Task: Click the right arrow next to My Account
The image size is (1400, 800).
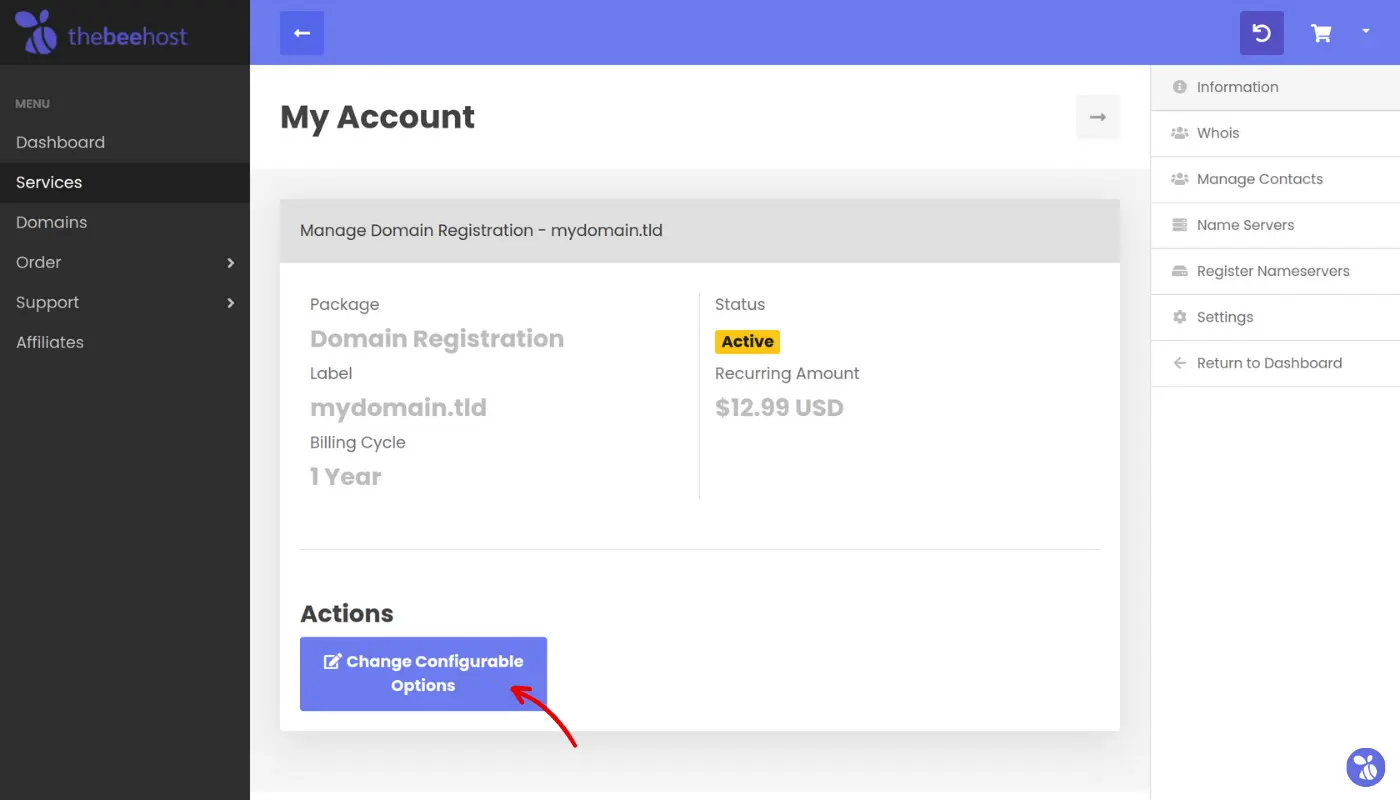Action: tap(1097, 117)
